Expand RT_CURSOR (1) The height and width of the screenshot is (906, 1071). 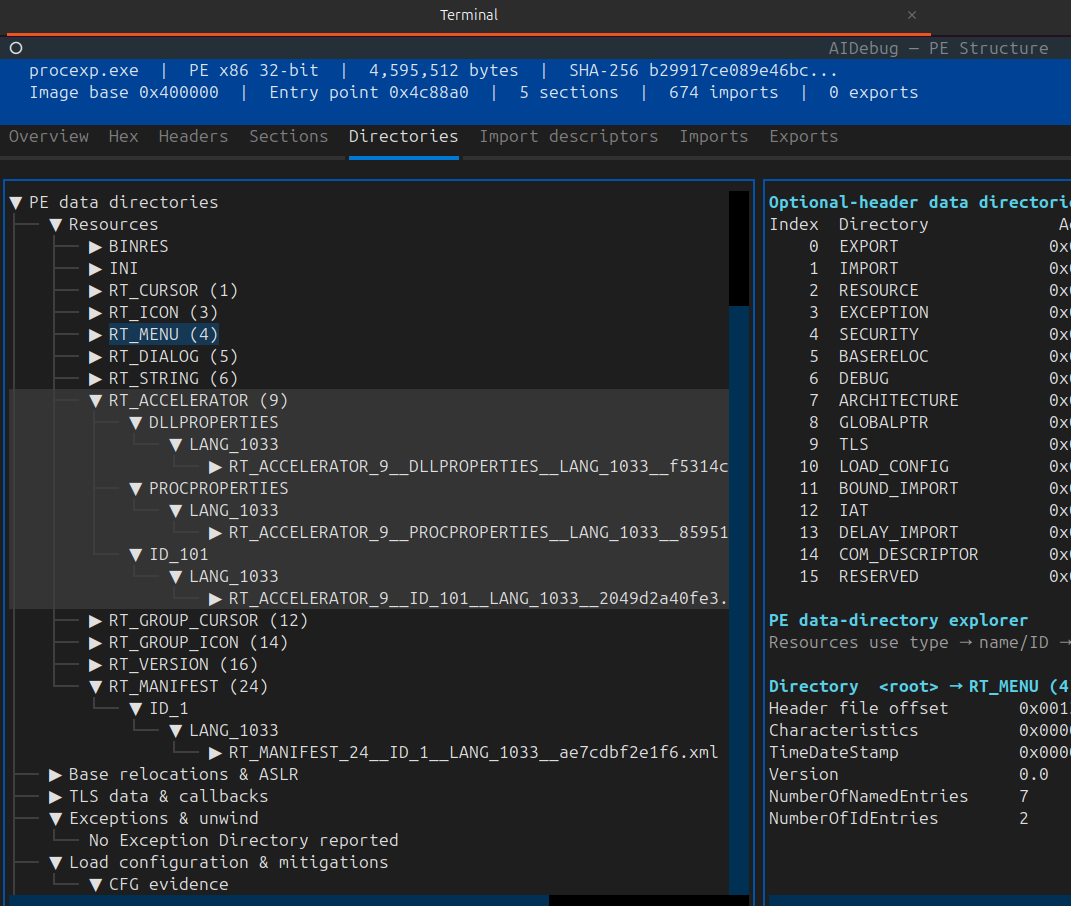tap(96, 291)
